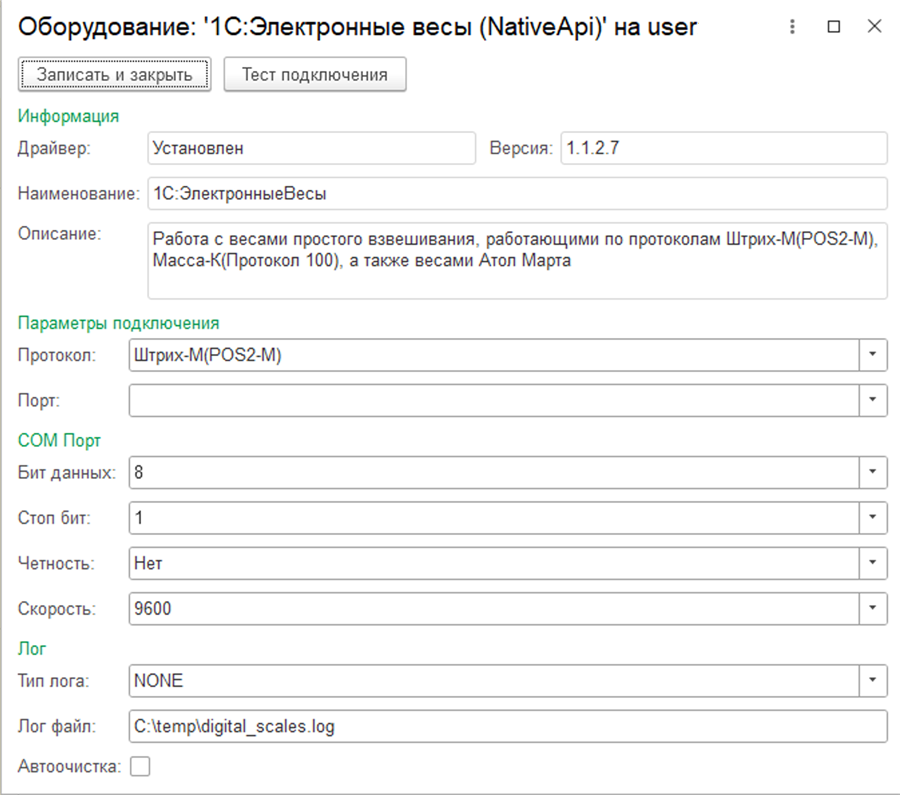Open the Порт dropdown arrow
Viewport: 900px width, 795px height.
tap(872, 400)
